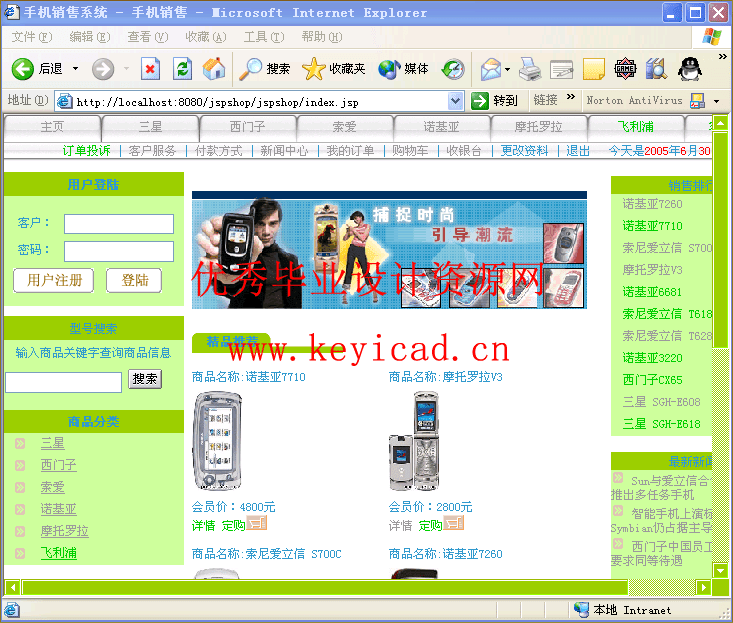
Task: Click the QQ penguin icon
Action: tap(689, 69)
